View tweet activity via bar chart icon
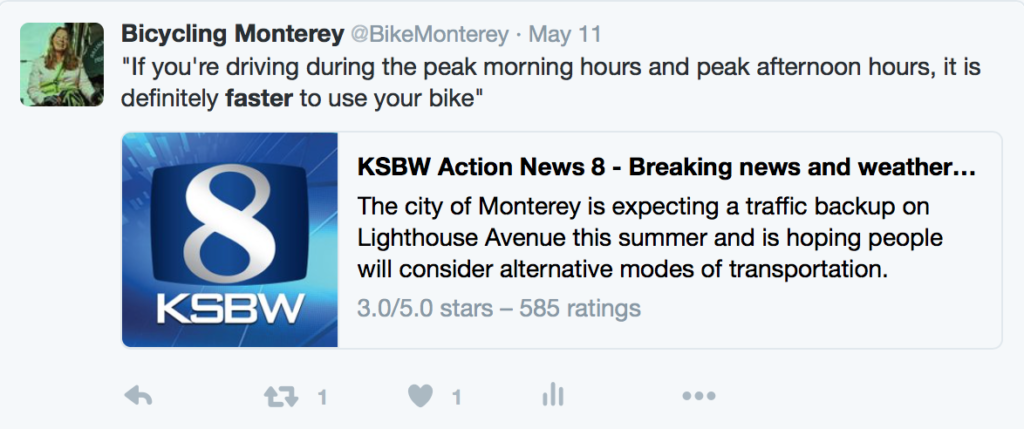Screen dimensions: 1024x429 point(552,396)
